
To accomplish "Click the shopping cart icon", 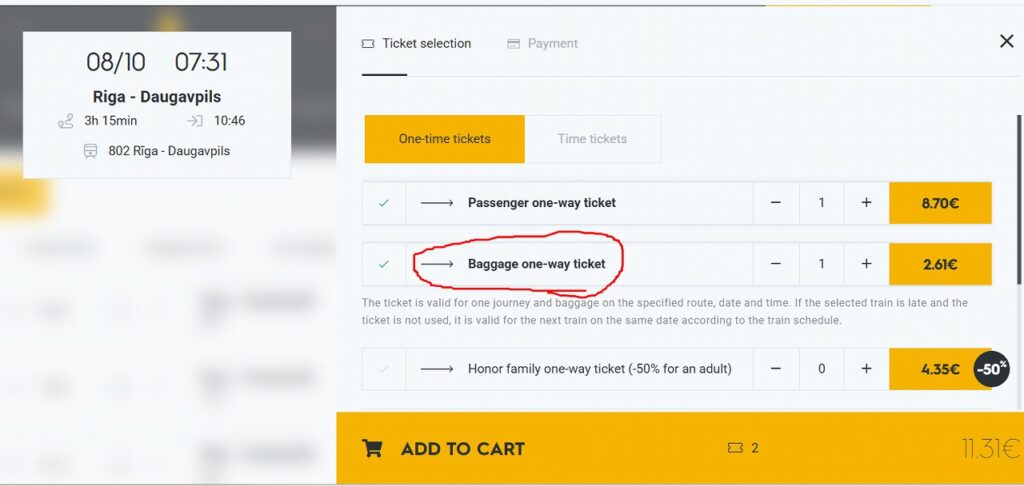I will 372,448.
